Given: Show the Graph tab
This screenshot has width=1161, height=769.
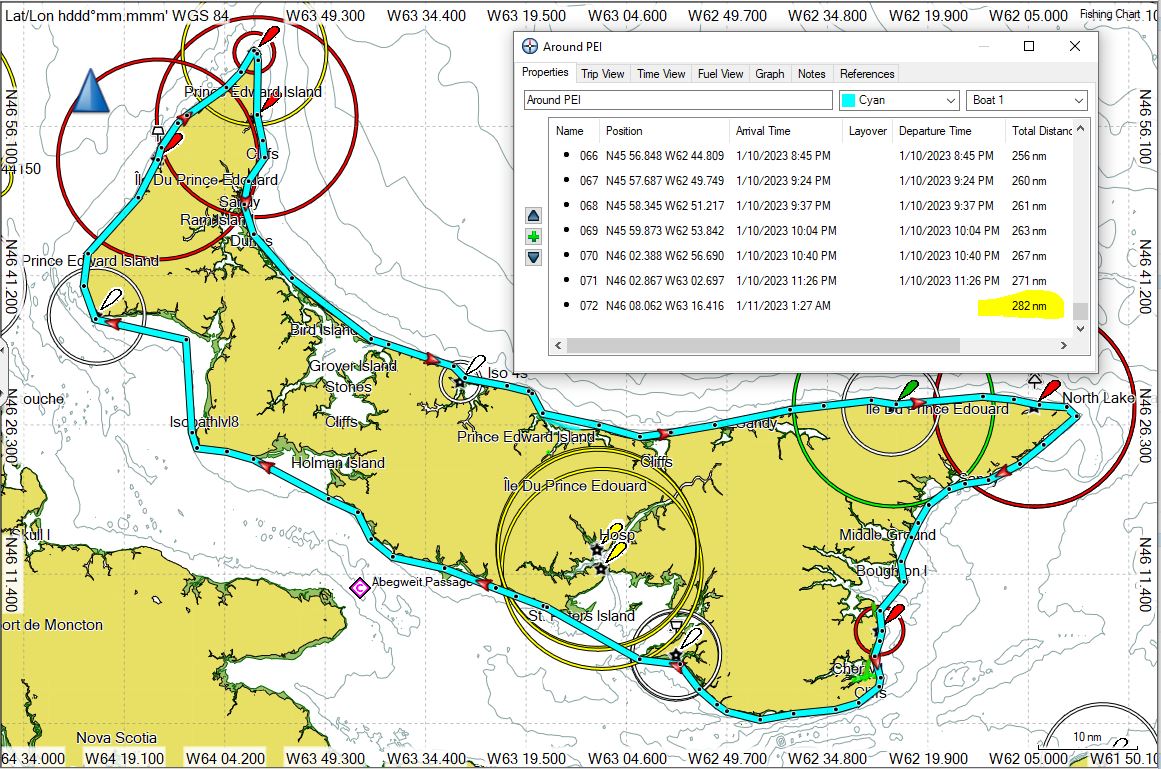Looking at the screenshot, I should click(x=770, y=74).
